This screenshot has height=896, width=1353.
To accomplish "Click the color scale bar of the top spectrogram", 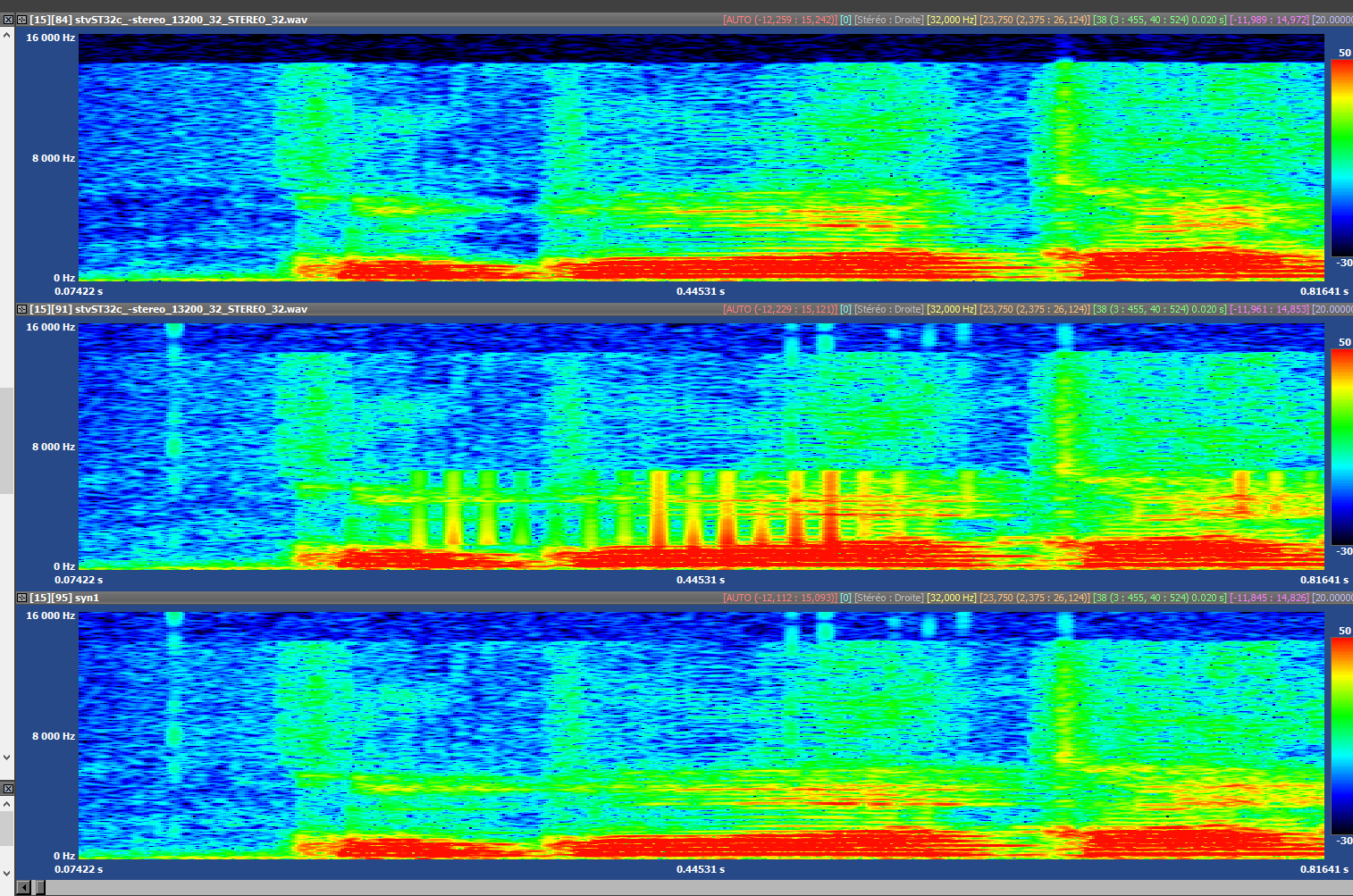I will [1341, 158].
